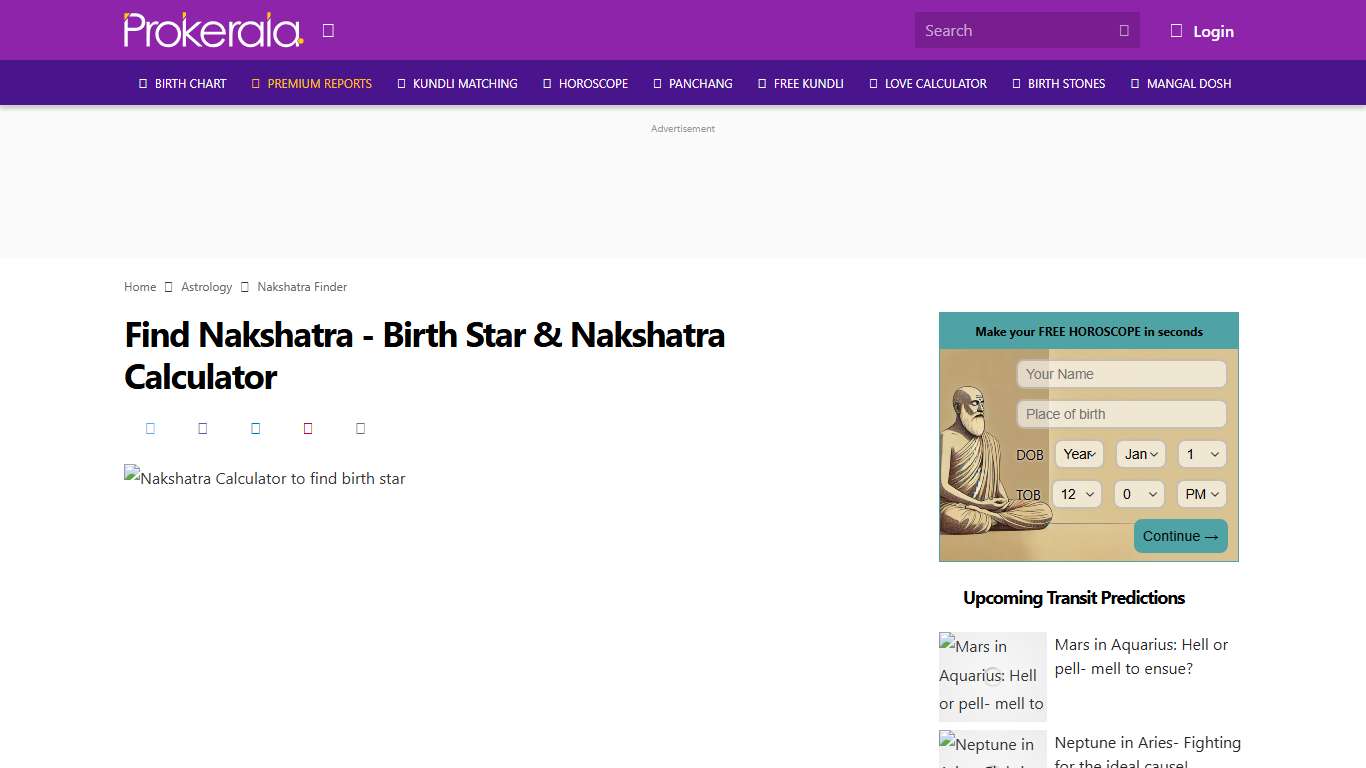The image size is (1366, 768).
Task: Click the Your Name input field
Action: click(1121, 373)
